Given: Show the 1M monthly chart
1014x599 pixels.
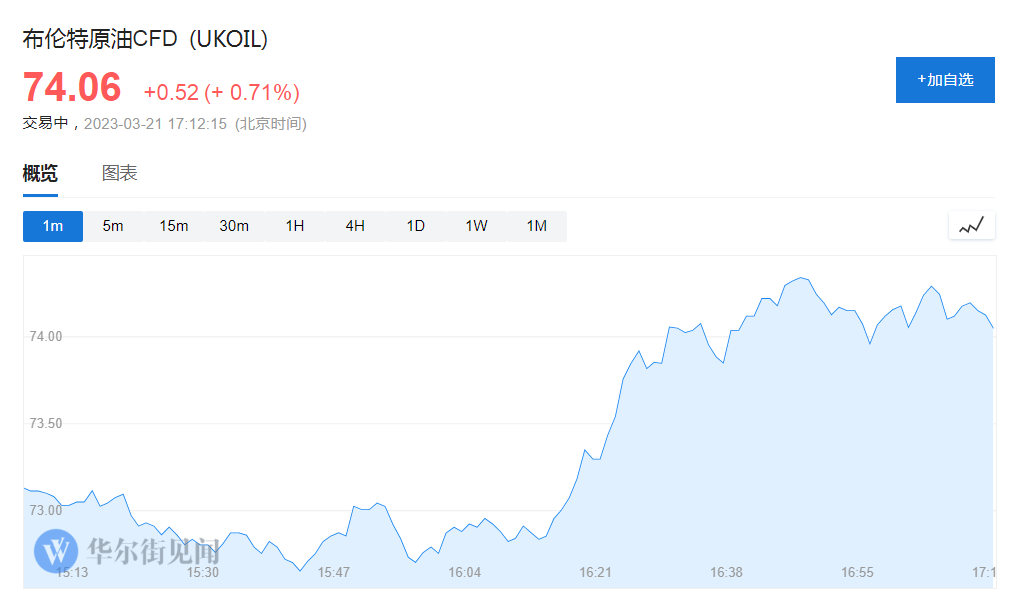Looking at the screenshot, I should pyautogui.click(x=537, y=226).
